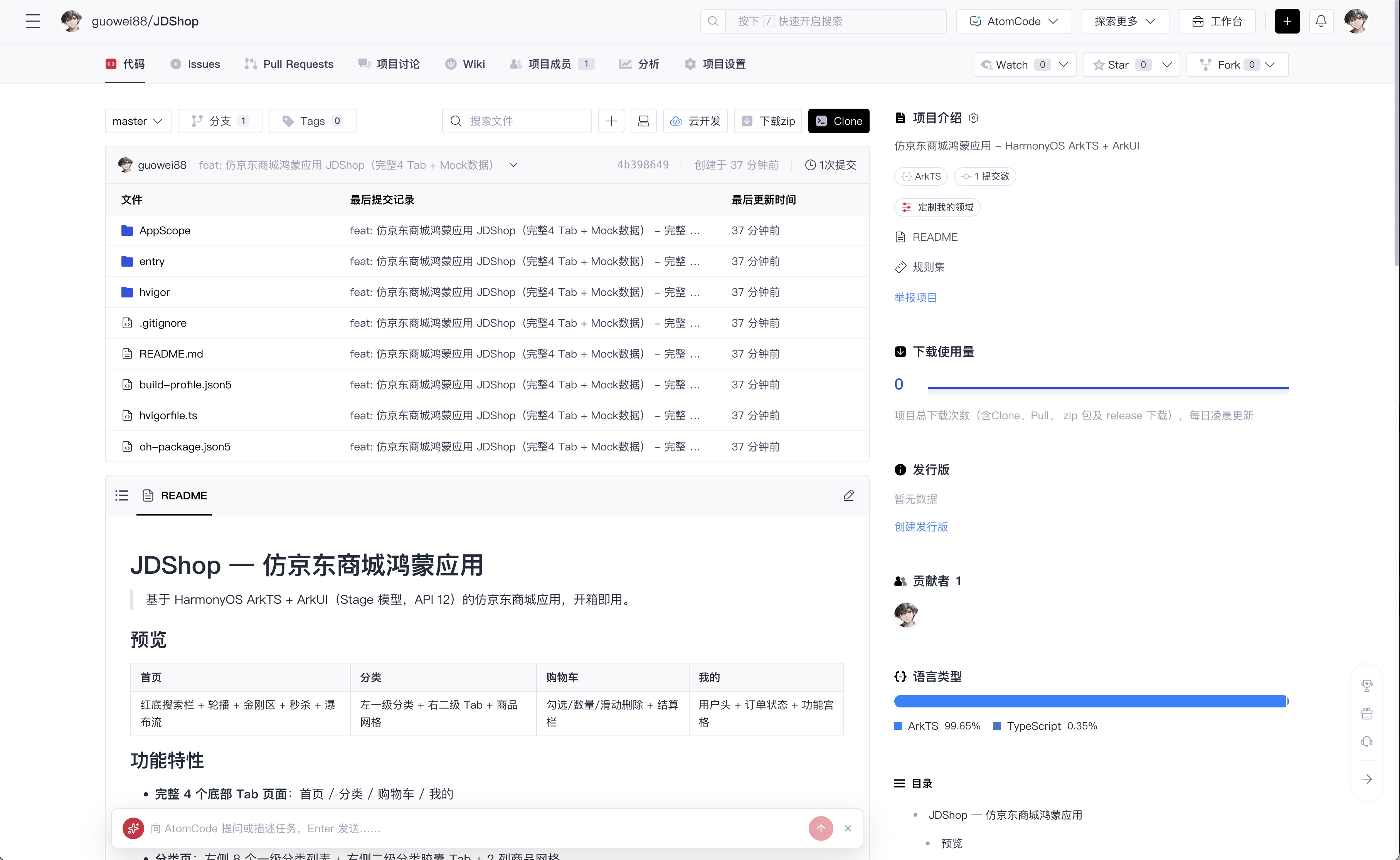Toggle README table of contents list icon
Image resolution: width=1400 pixels, height=860 pixels.
point(121,495)
